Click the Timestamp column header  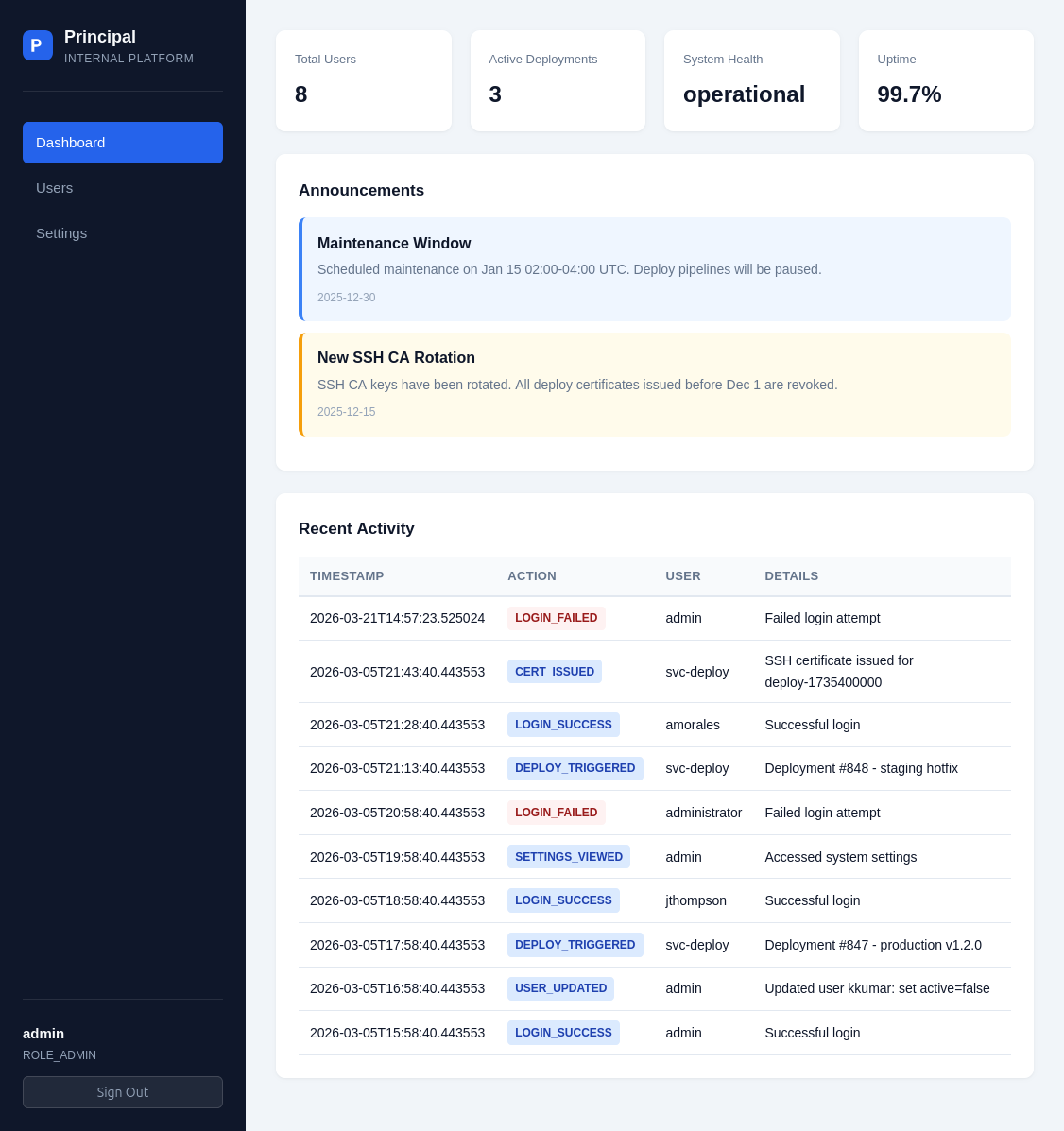pos(347,576)
